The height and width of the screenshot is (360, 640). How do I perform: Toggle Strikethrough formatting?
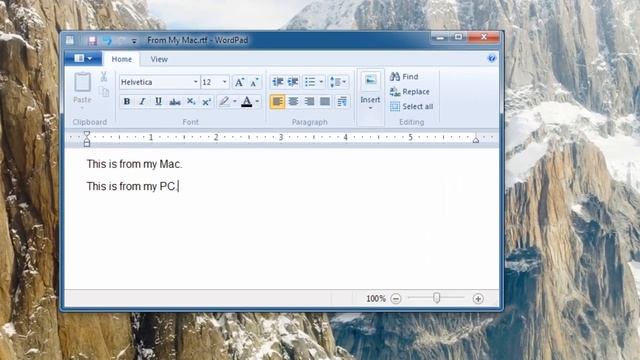coord(175,101)
